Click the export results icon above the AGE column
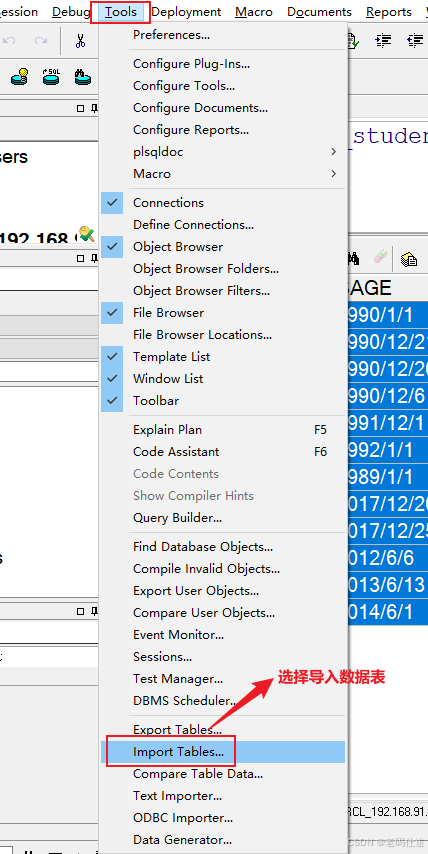Image resolution: width=428 pixels, height=854 pixels. [408, 259]
